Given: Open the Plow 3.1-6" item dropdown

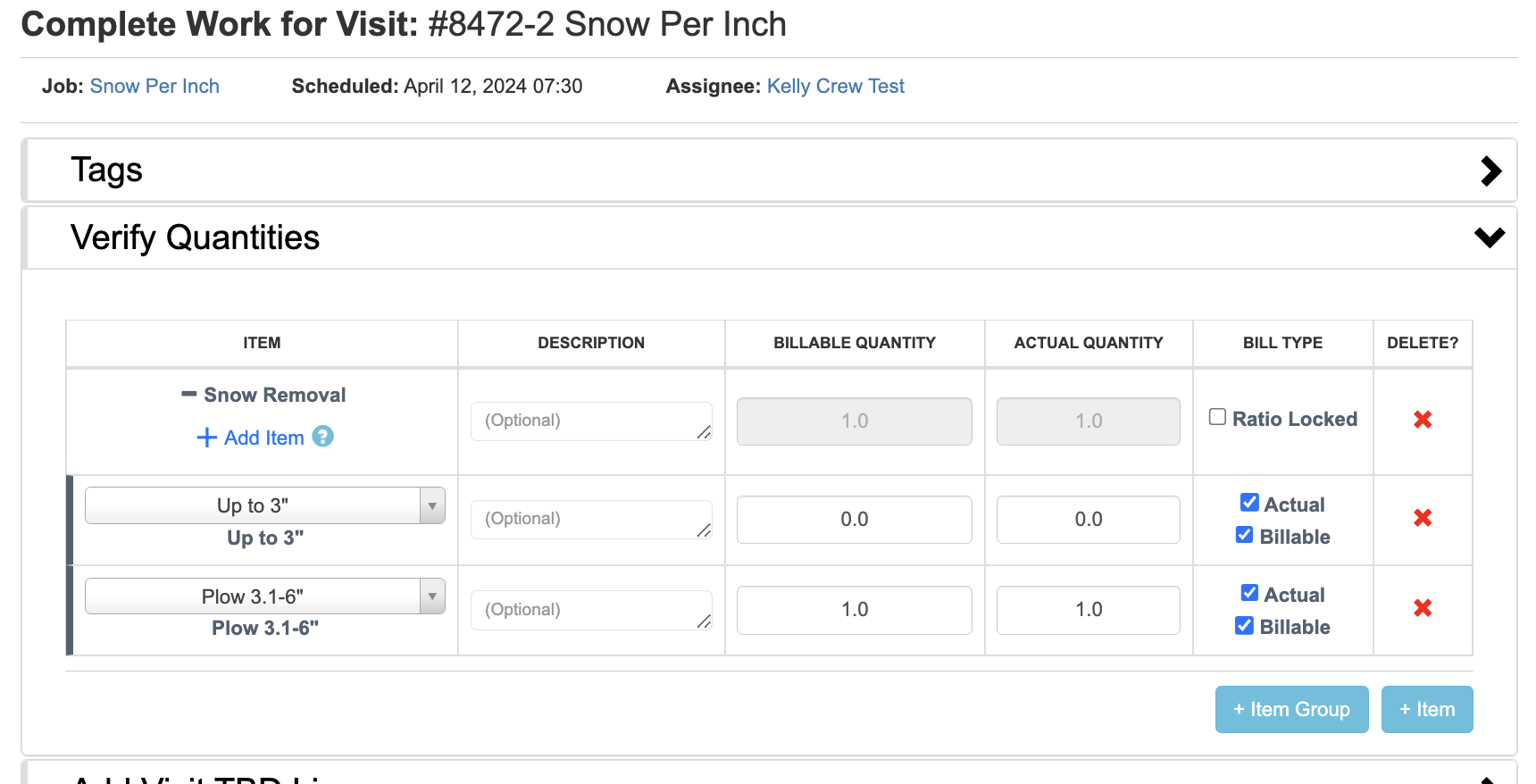Looking at the screenshot, I should pyautogui.click(x=264, y=596).
